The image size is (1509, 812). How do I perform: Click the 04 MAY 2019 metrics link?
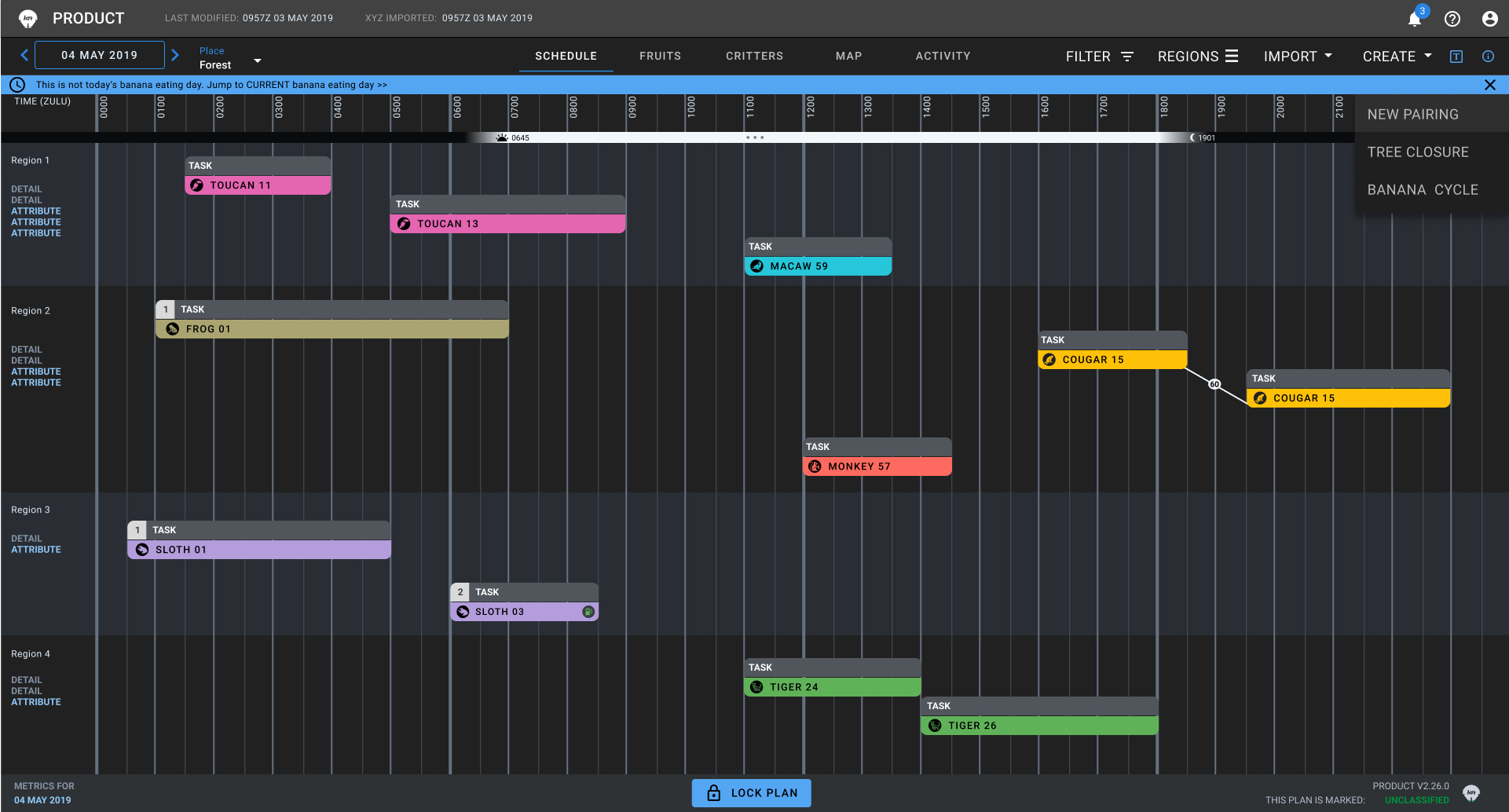(42, 800)
